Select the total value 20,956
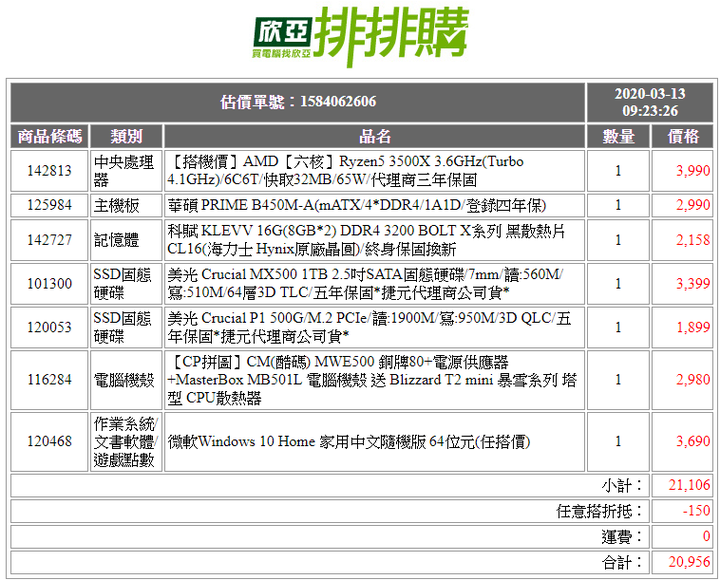This screenshot has width=720, height=580. 689,563
